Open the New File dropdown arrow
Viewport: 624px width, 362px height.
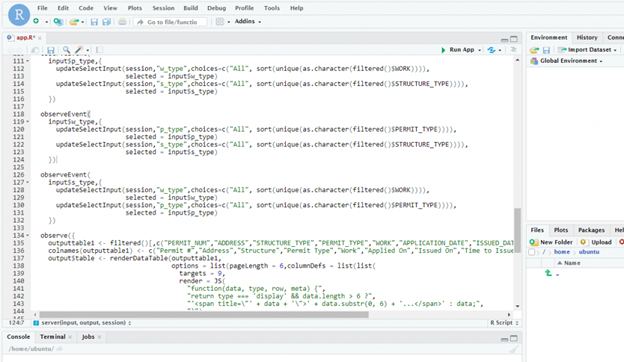point(46,22)
